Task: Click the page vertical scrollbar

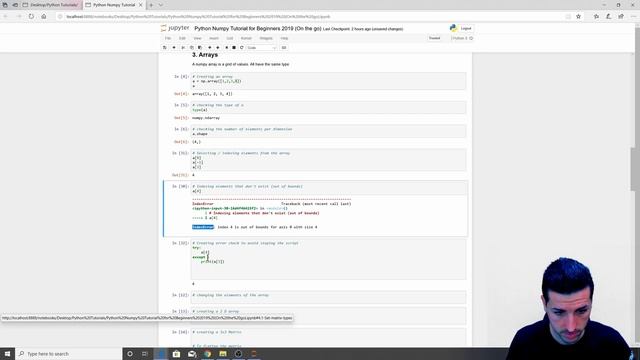Action: pos(633,169)
